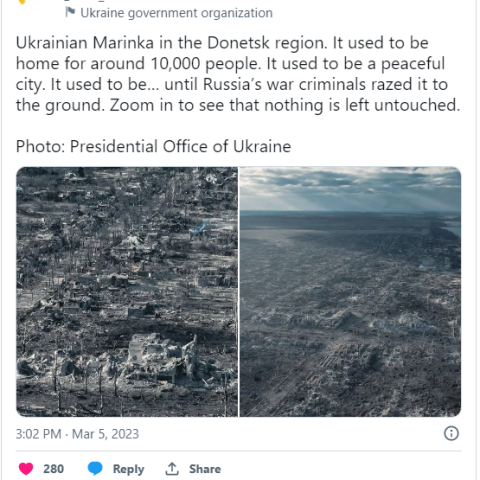Click the Ukraine government organization label

[176, 13]
